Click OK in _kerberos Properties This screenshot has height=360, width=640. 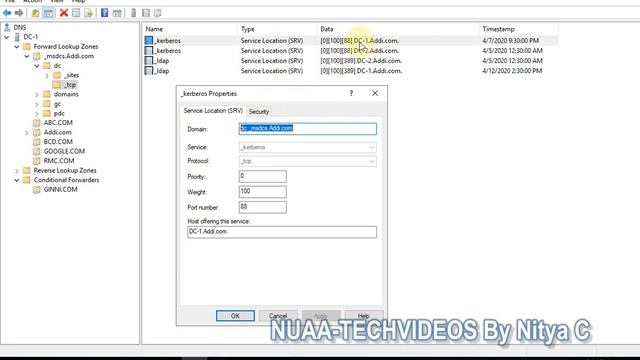tap(235, 316)
